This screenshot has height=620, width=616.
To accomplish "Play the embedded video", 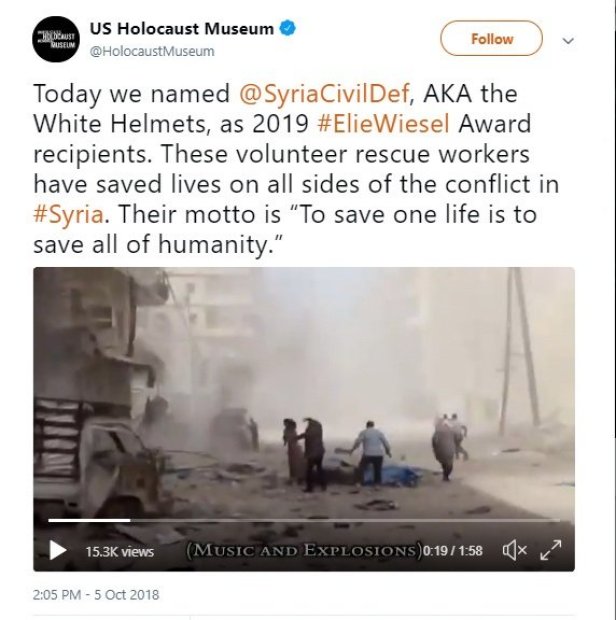I will pyautogui.click(x=58, y=550).
